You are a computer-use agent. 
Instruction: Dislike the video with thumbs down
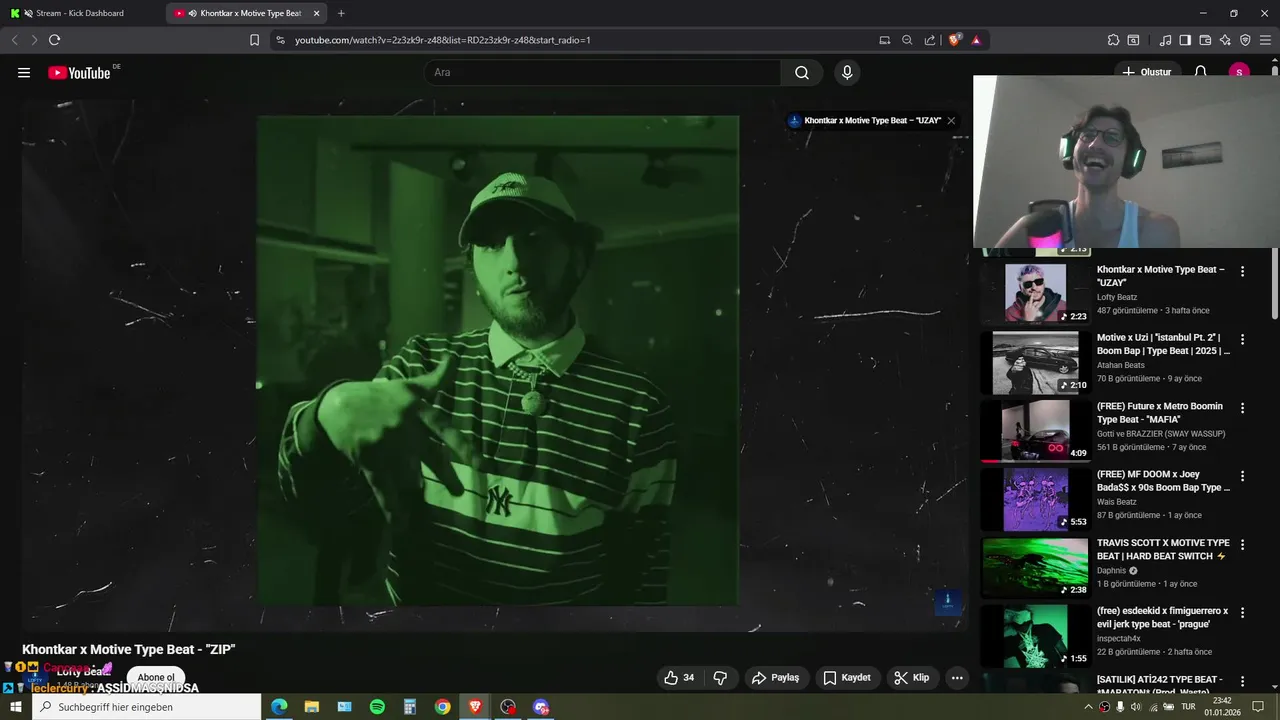coord(720,678)
